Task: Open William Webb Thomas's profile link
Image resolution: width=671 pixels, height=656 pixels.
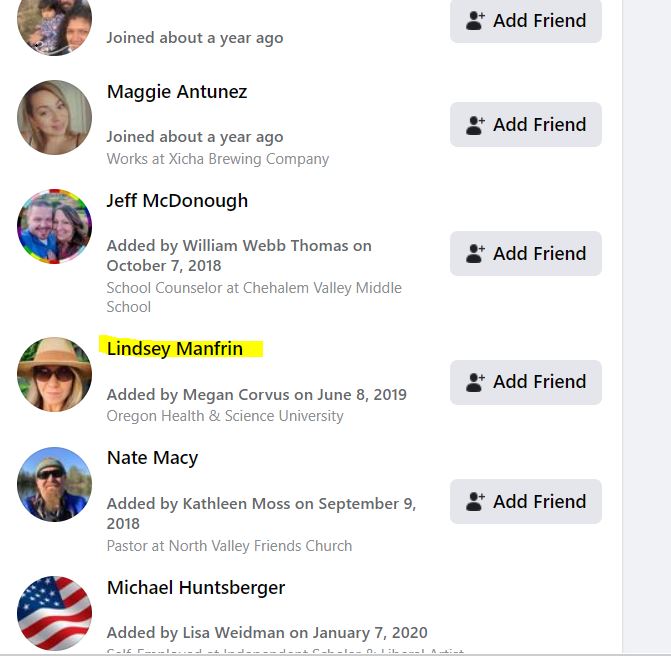Action: point(265,246)
